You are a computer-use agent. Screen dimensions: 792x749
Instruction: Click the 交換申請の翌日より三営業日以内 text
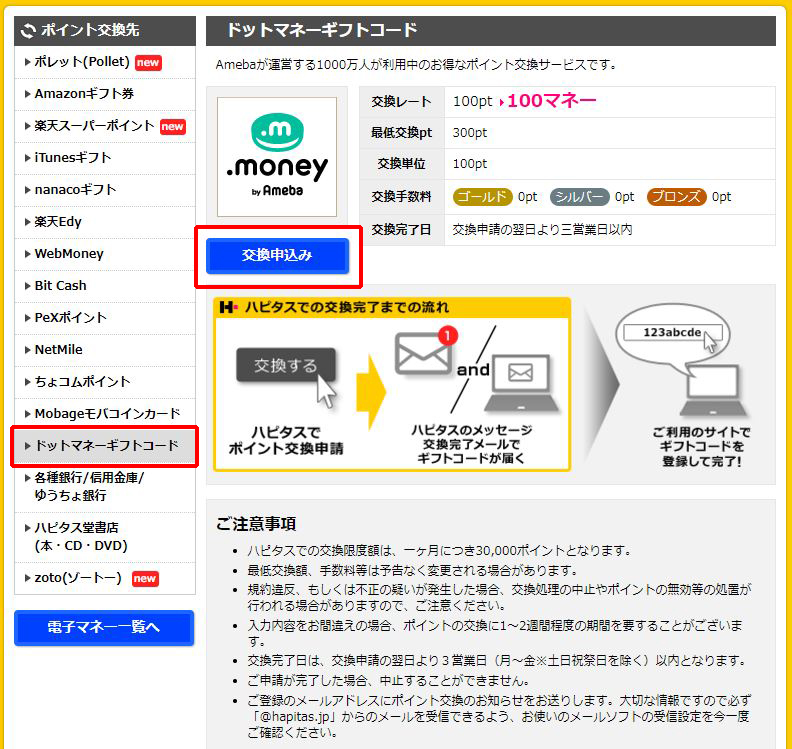pos(542,230)
